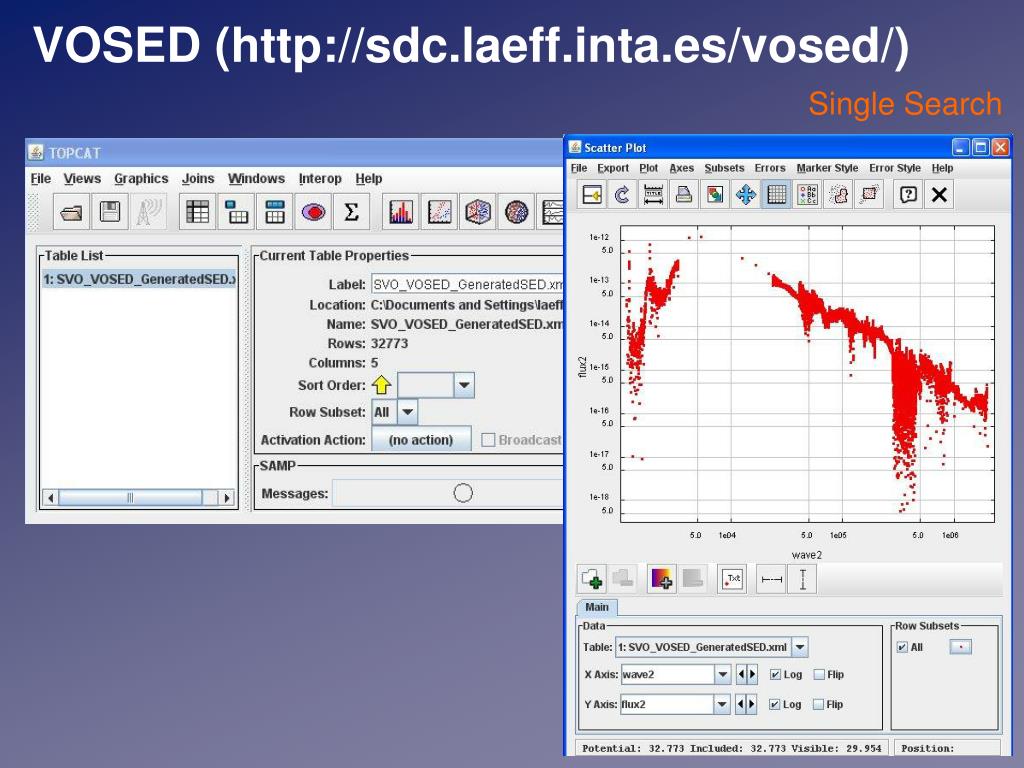Open the Views menu in TOPCAT

tap(82, 178)
